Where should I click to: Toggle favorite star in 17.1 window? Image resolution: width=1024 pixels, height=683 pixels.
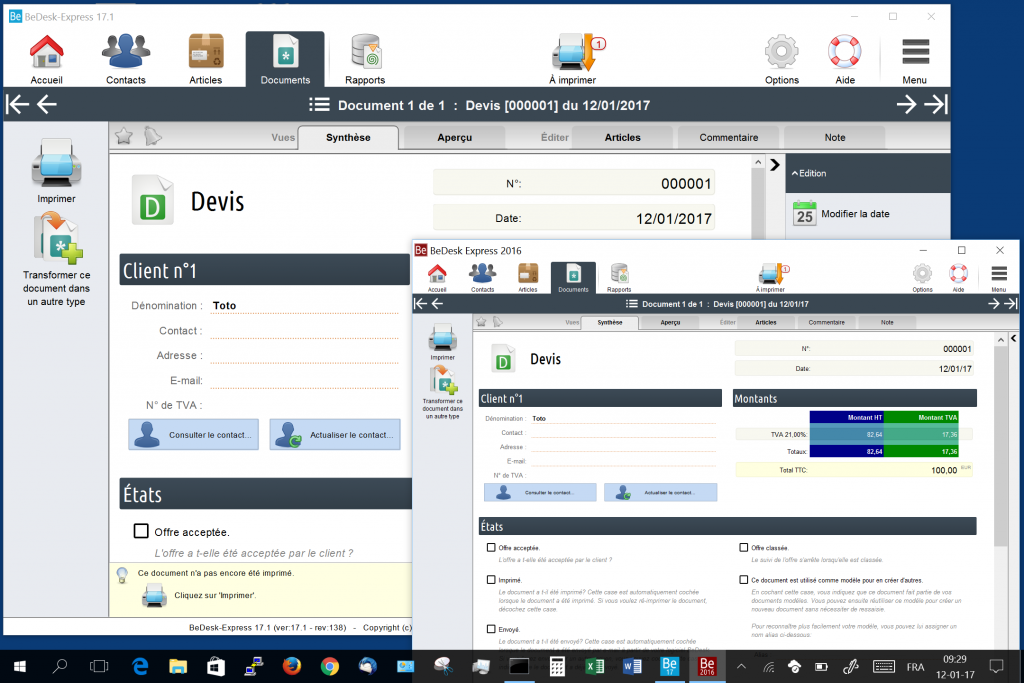[x=124, y=136]
